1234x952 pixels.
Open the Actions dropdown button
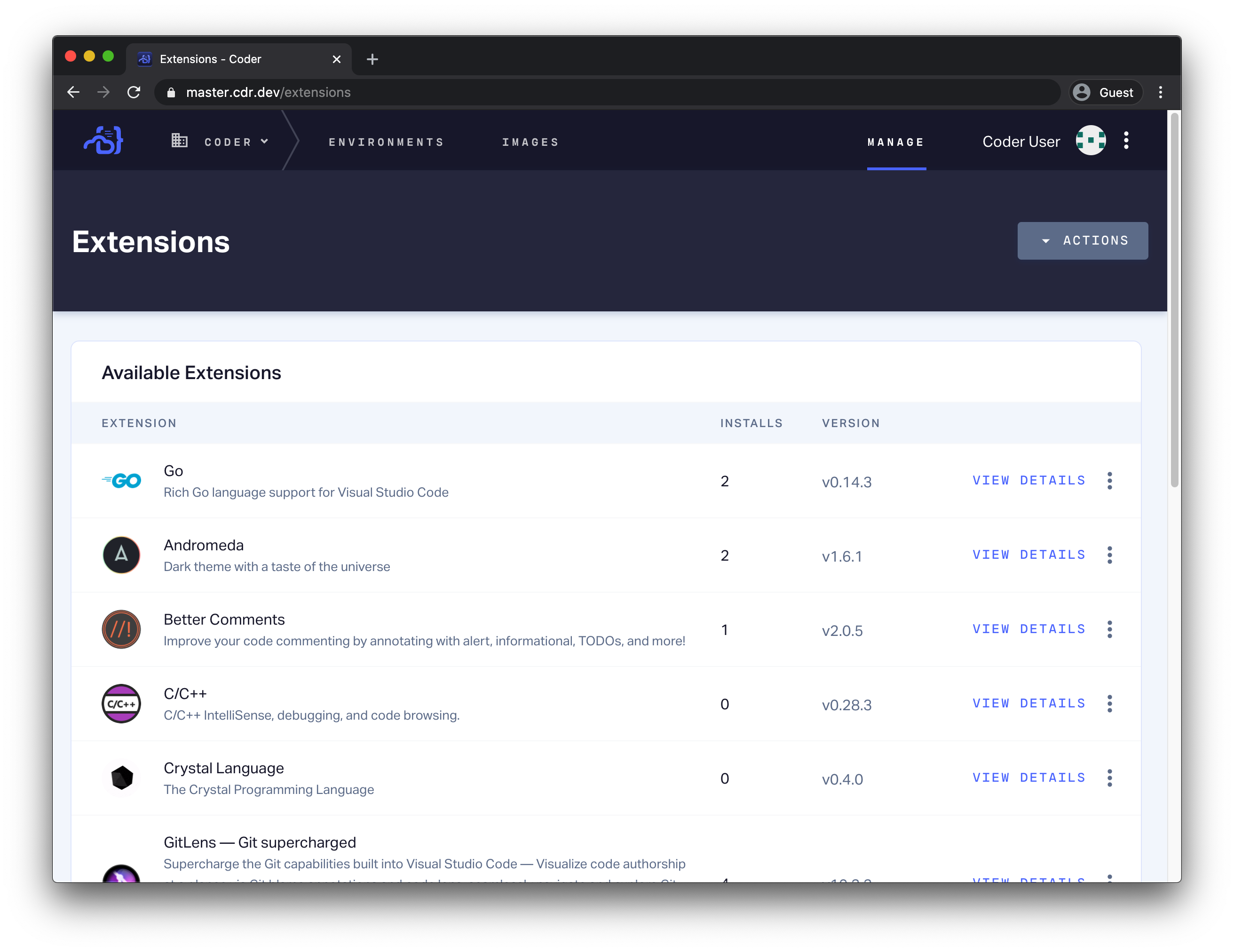coord(1082,241)
